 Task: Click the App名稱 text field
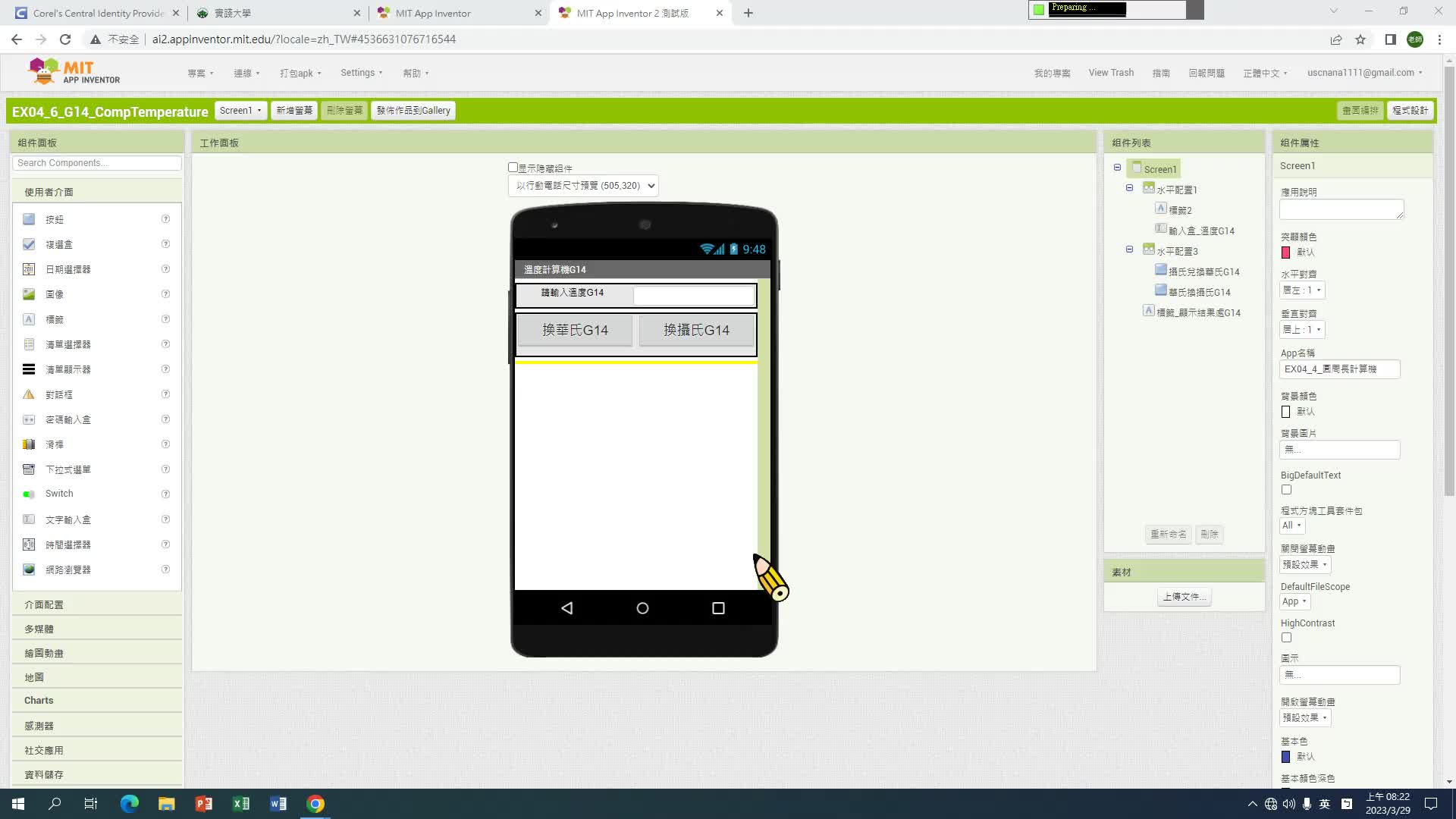tap(1339, 369)
